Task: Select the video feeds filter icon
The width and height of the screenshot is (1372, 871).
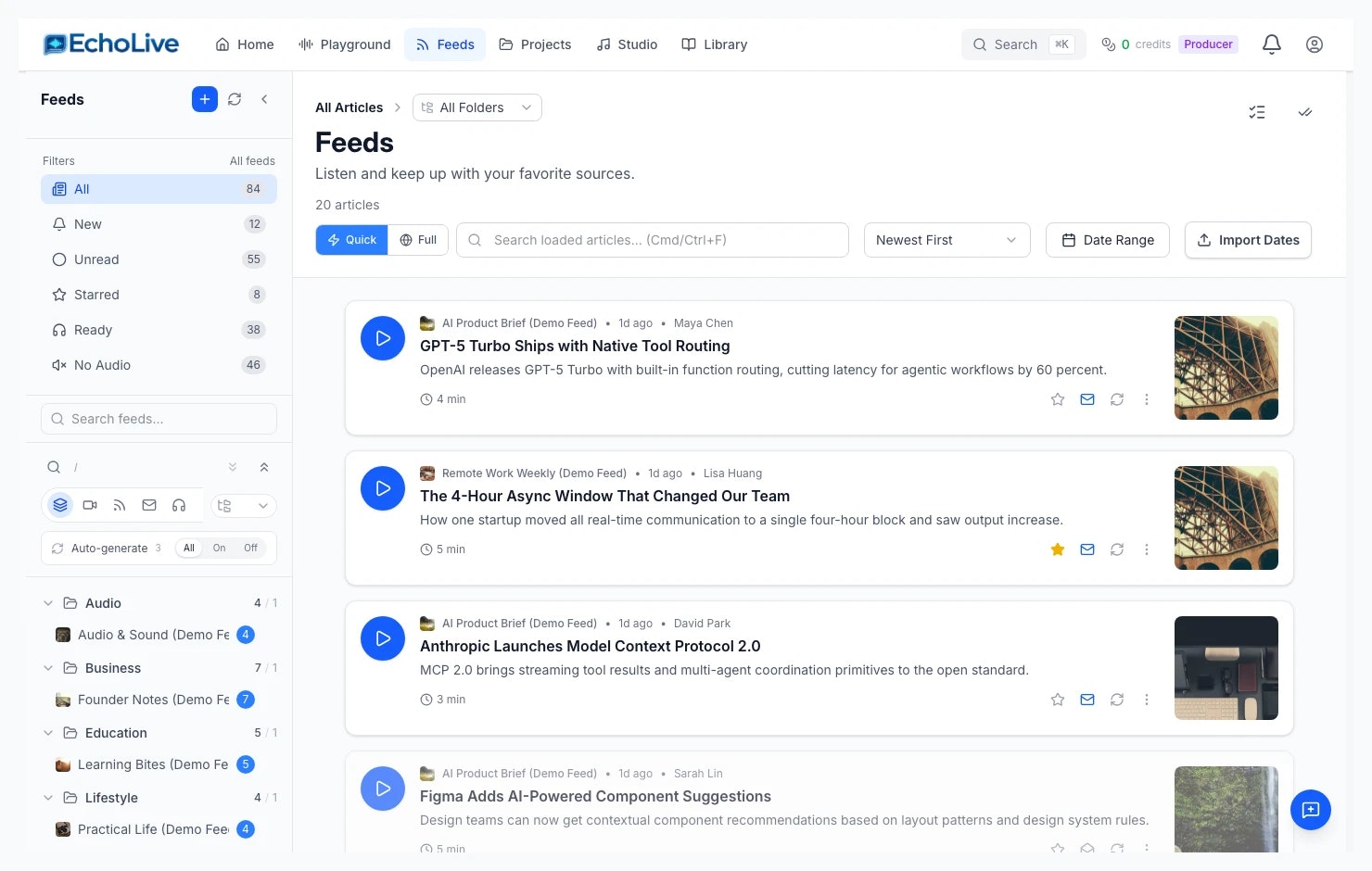Action: pos(90,505)
